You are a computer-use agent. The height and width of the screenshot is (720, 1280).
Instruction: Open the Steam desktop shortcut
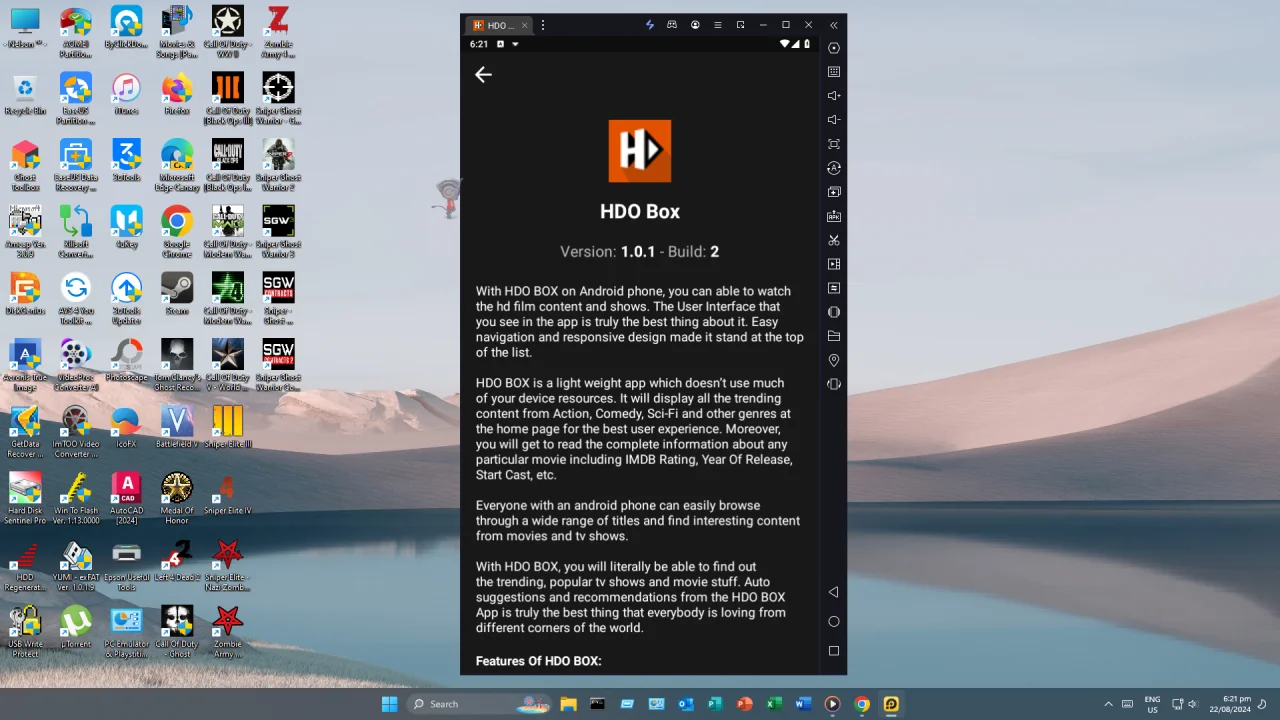click(x=177, y=295)
